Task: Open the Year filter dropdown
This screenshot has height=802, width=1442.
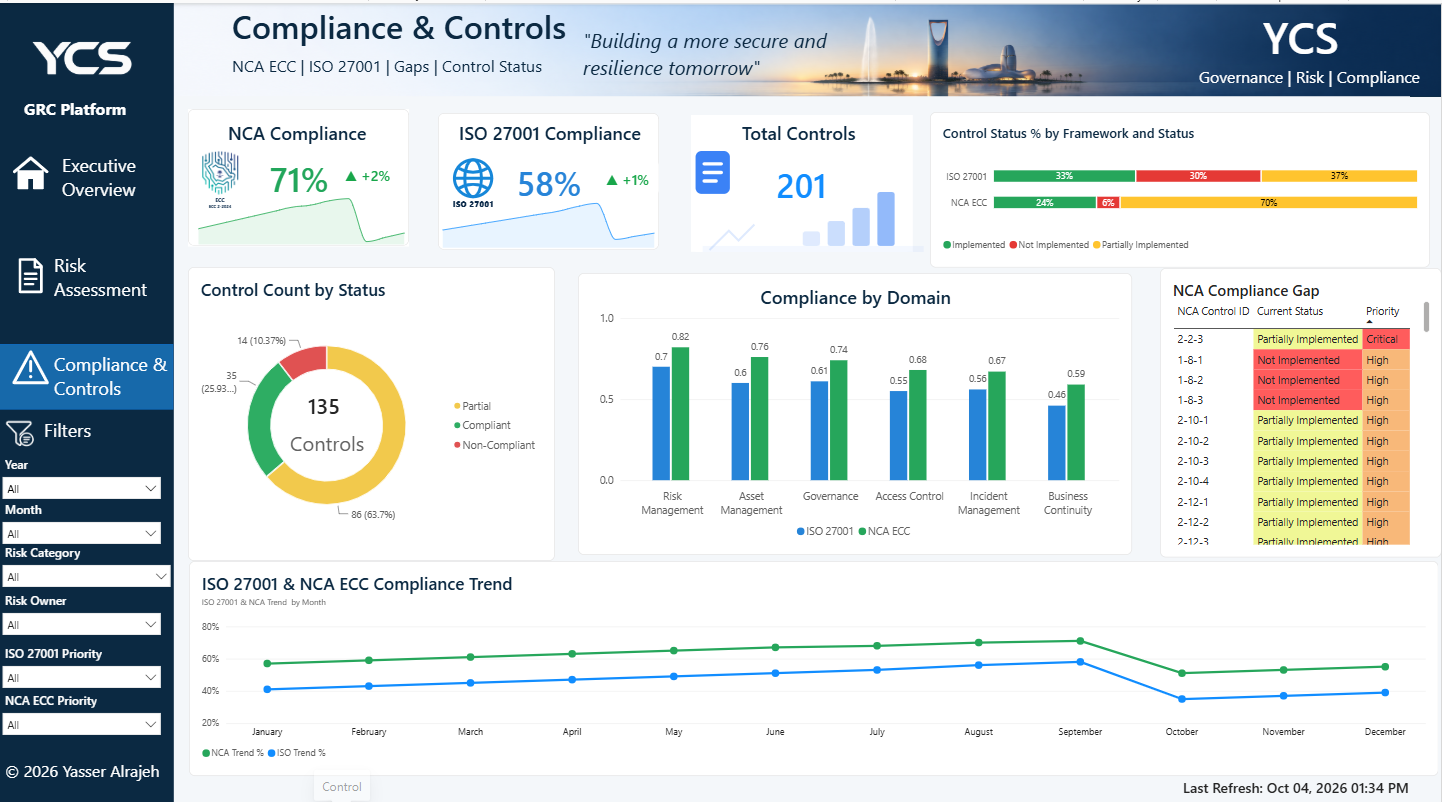Action: coord(82,488)
